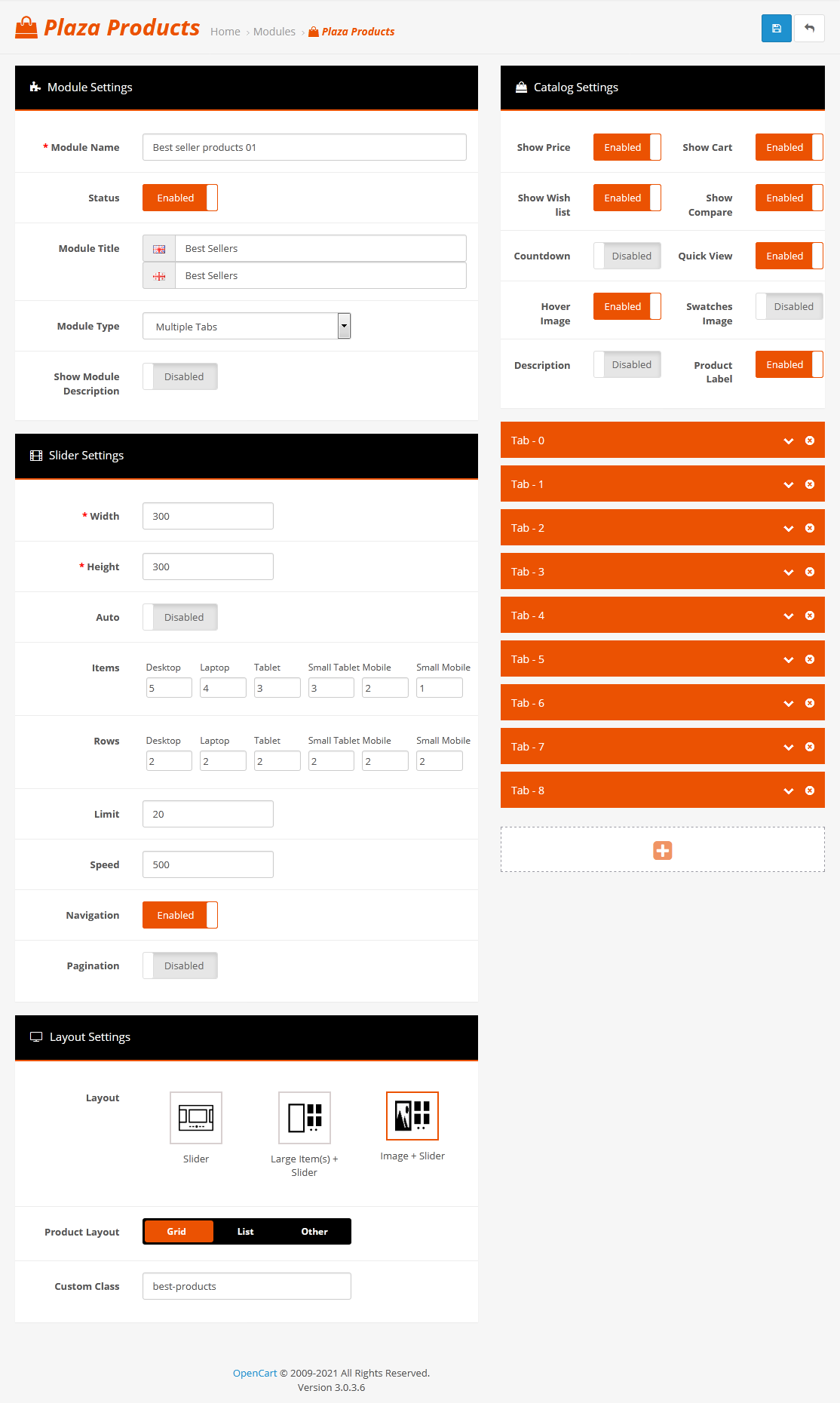This screenshot has width=840, height=1403.
Task: Select the Large Item(s) + Slider layout icon
Action: point(305,1118)
